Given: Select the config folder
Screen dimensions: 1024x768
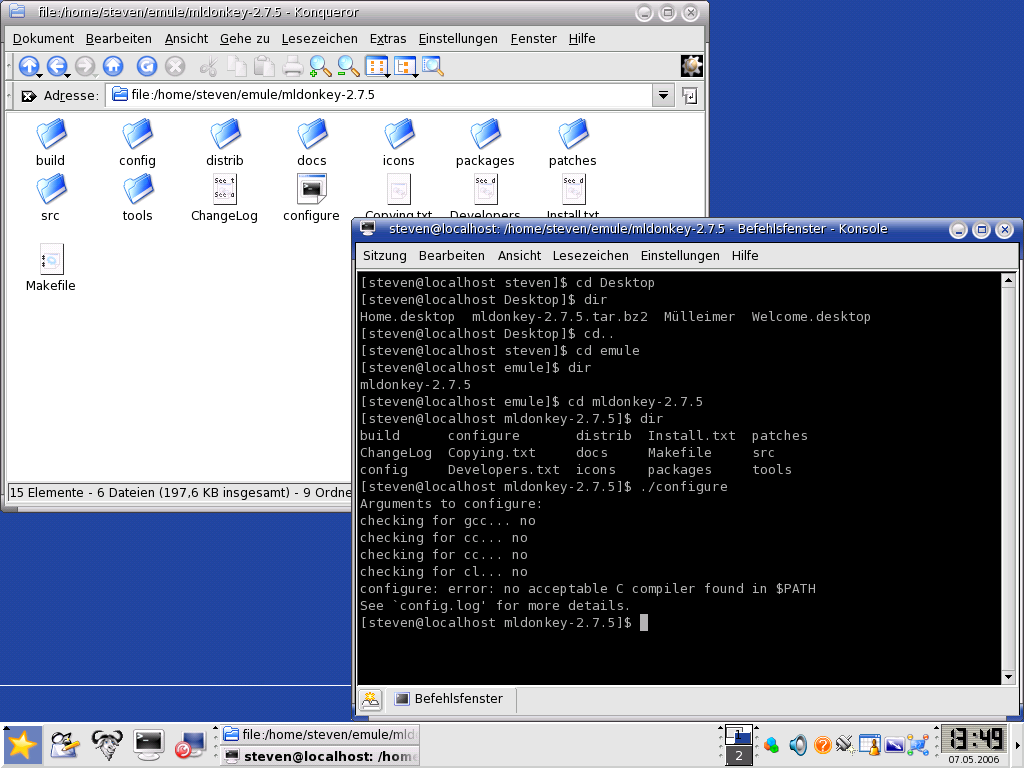Looking at the screenshot, I should pyautogui.click(x=137, y=143).
